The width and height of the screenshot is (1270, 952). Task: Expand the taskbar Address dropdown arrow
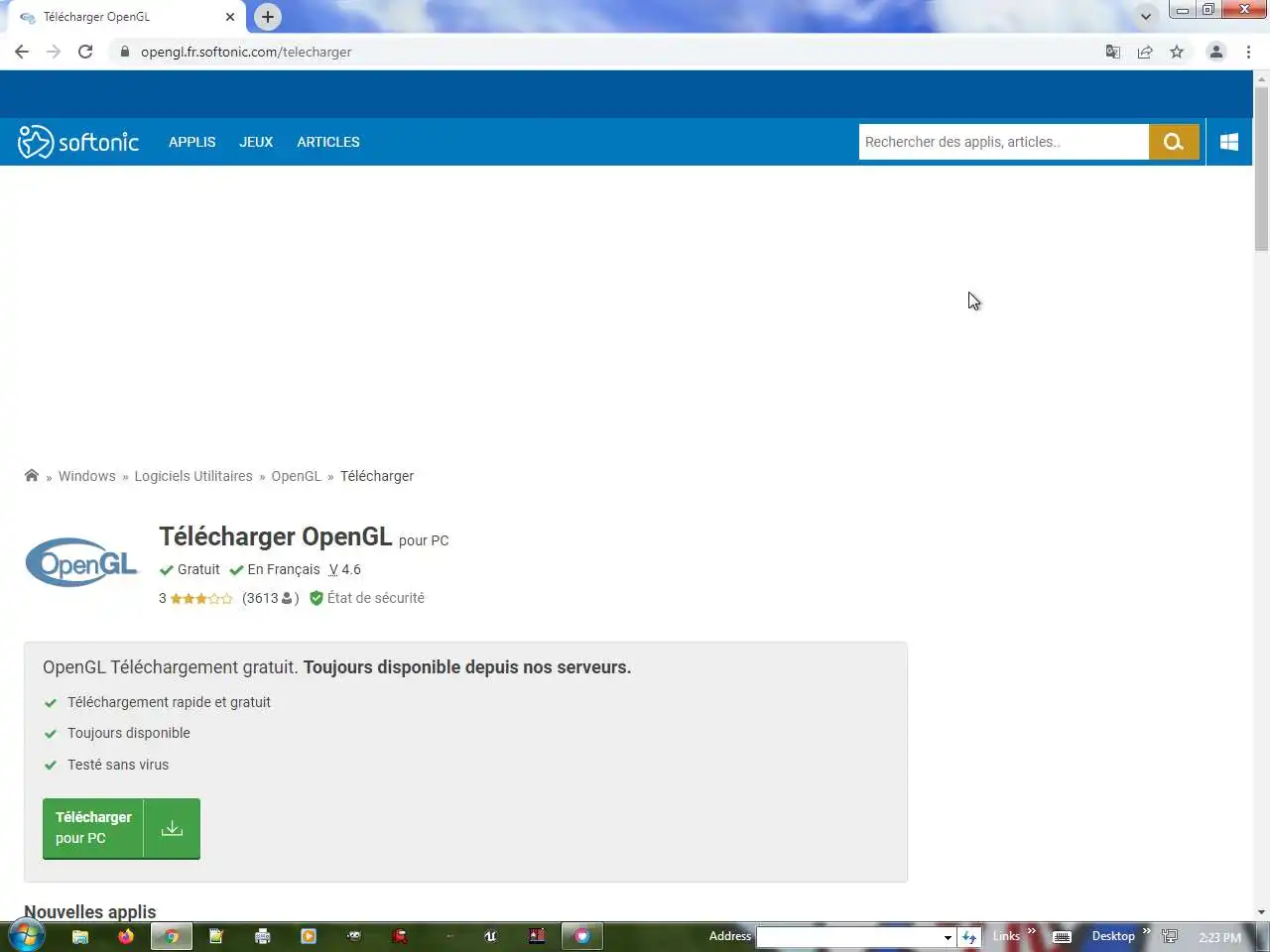coord(948,937)
